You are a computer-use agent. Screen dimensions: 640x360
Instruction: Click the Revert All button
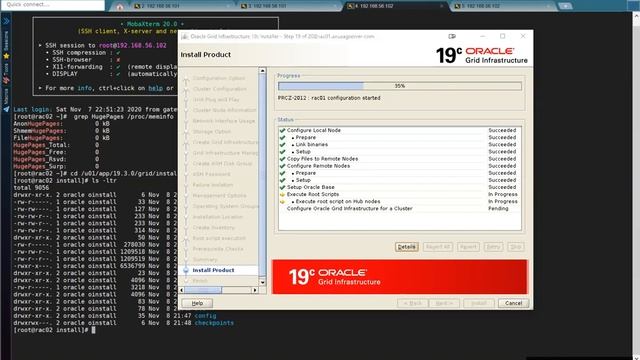tap(438, 247)
